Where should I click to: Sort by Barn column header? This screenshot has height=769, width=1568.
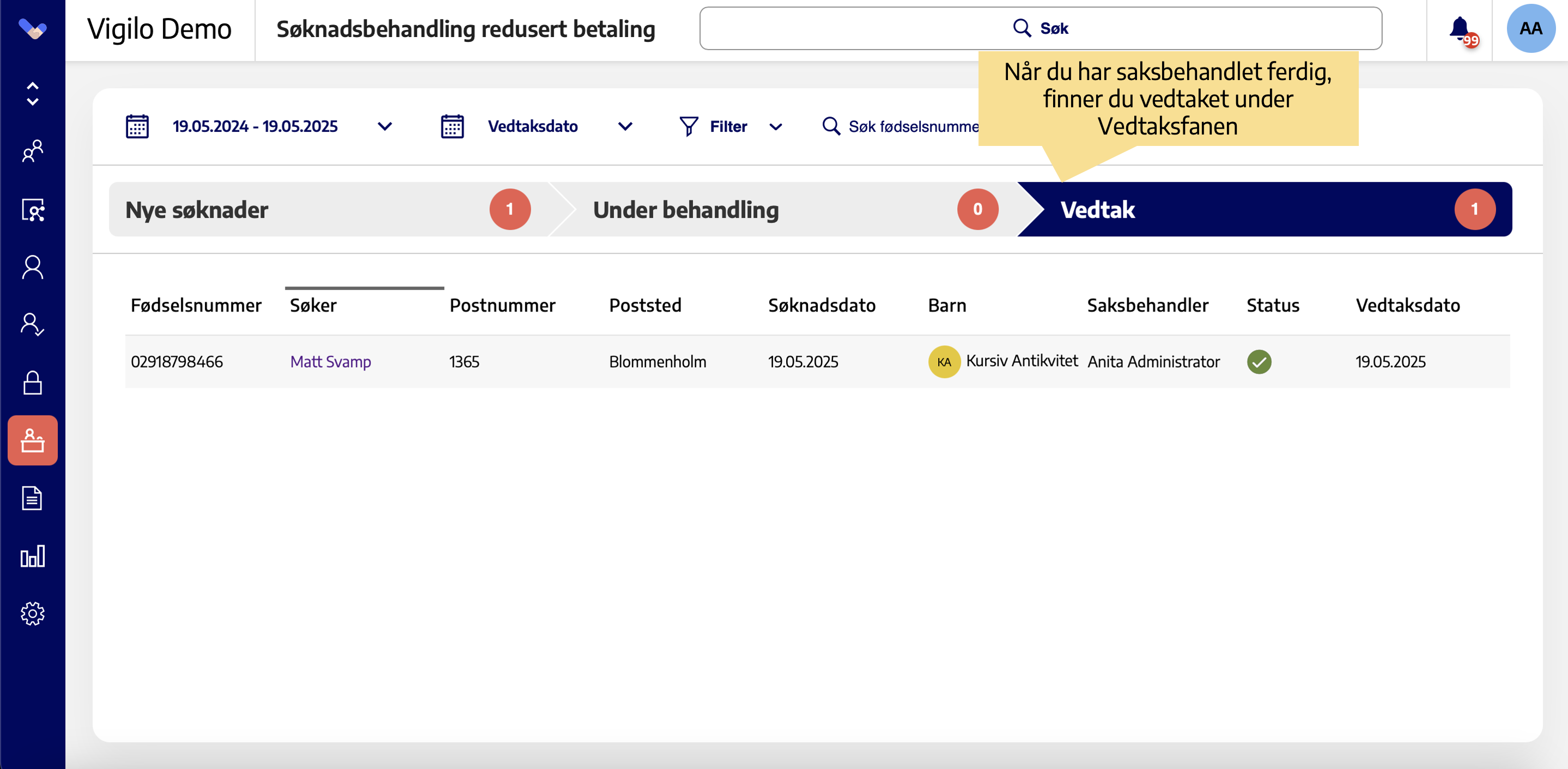947,306
